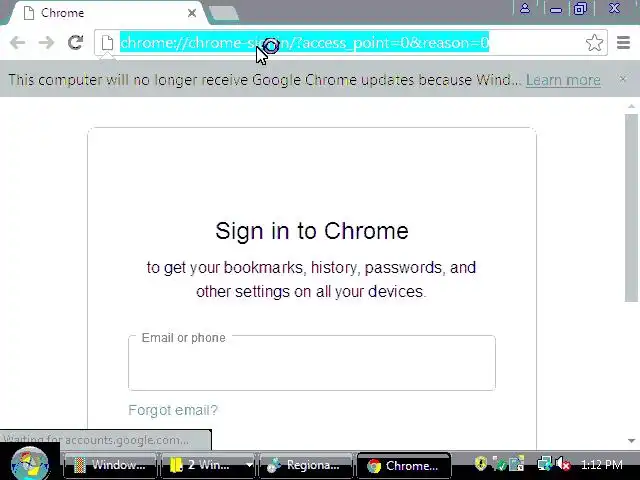
Task: Click the Sign in to Chrome heading
Action: click(312, 231)
